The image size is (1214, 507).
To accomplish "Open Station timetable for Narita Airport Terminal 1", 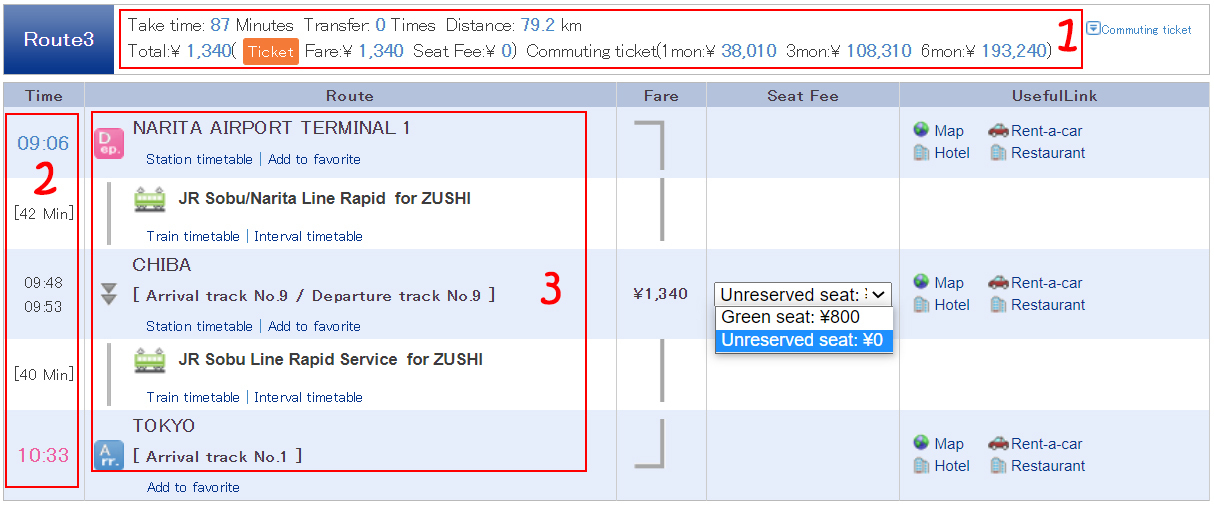I will [199, 159].
